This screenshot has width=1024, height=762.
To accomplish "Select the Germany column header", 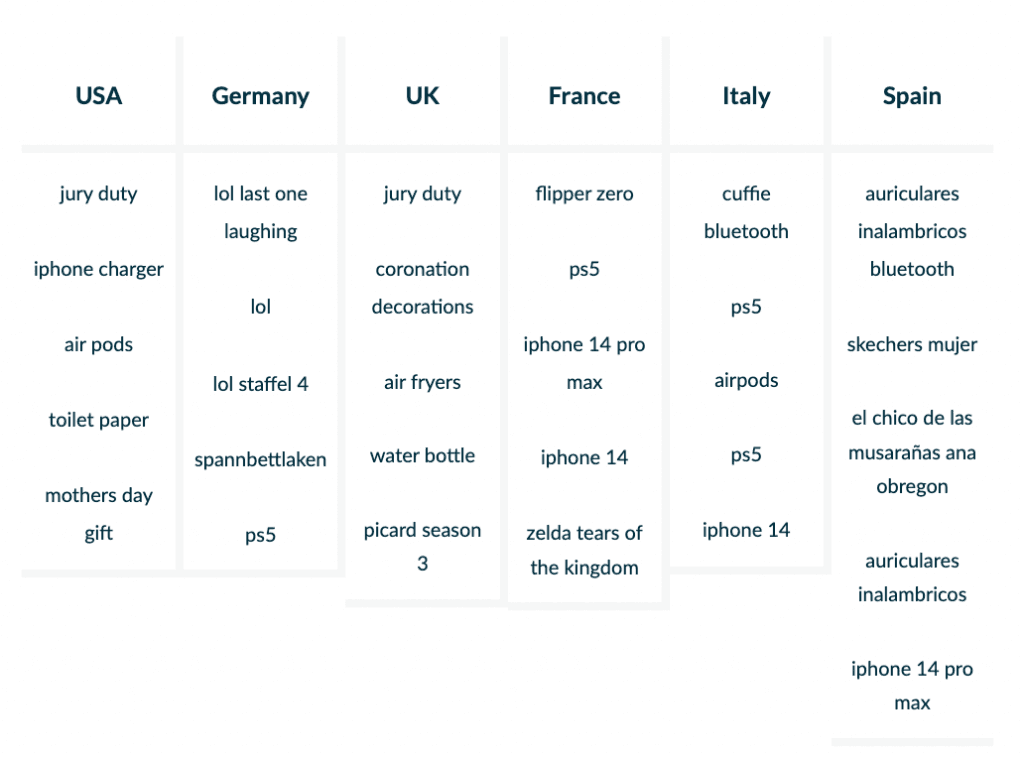I will [x=260, y=96].
